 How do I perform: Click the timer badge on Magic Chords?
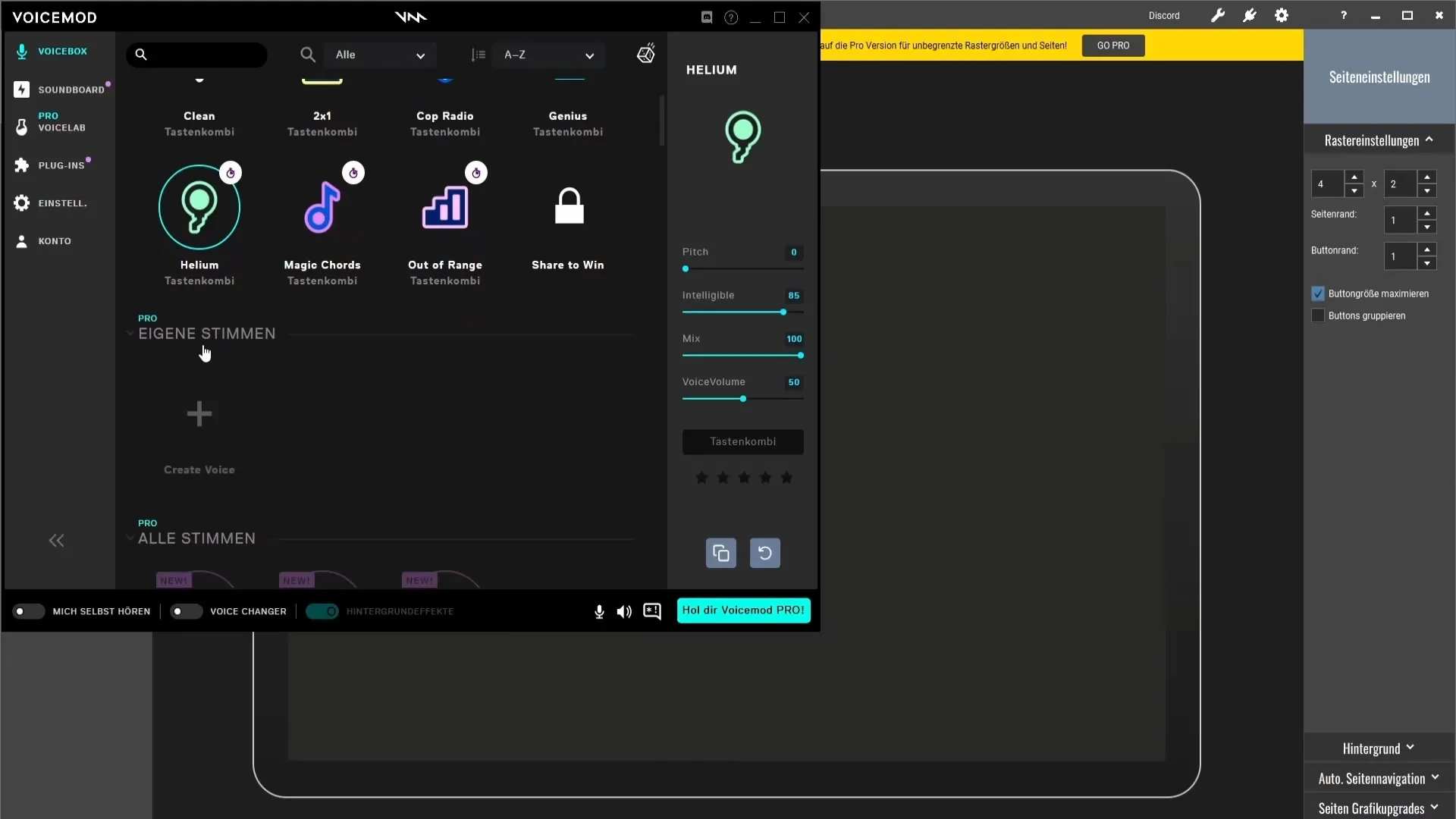[x=353, y=173]
